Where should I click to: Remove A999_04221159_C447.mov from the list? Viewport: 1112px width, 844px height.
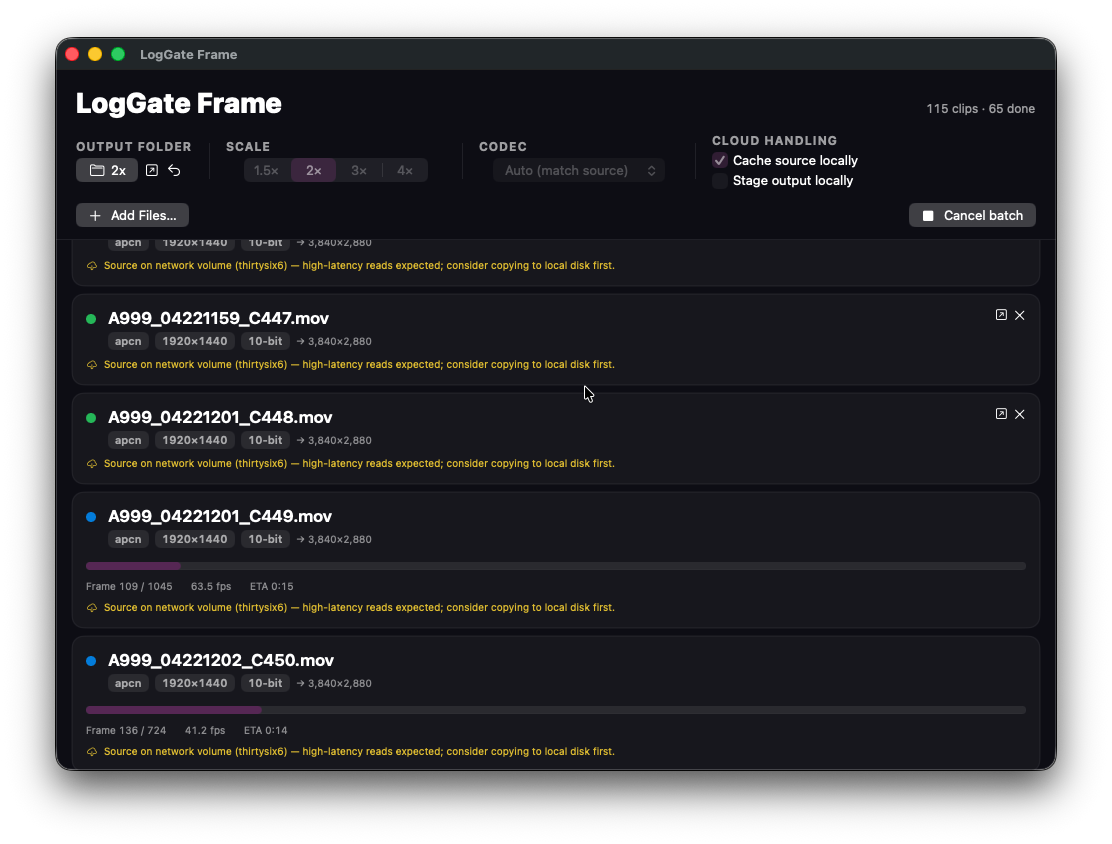(1020, 315)
